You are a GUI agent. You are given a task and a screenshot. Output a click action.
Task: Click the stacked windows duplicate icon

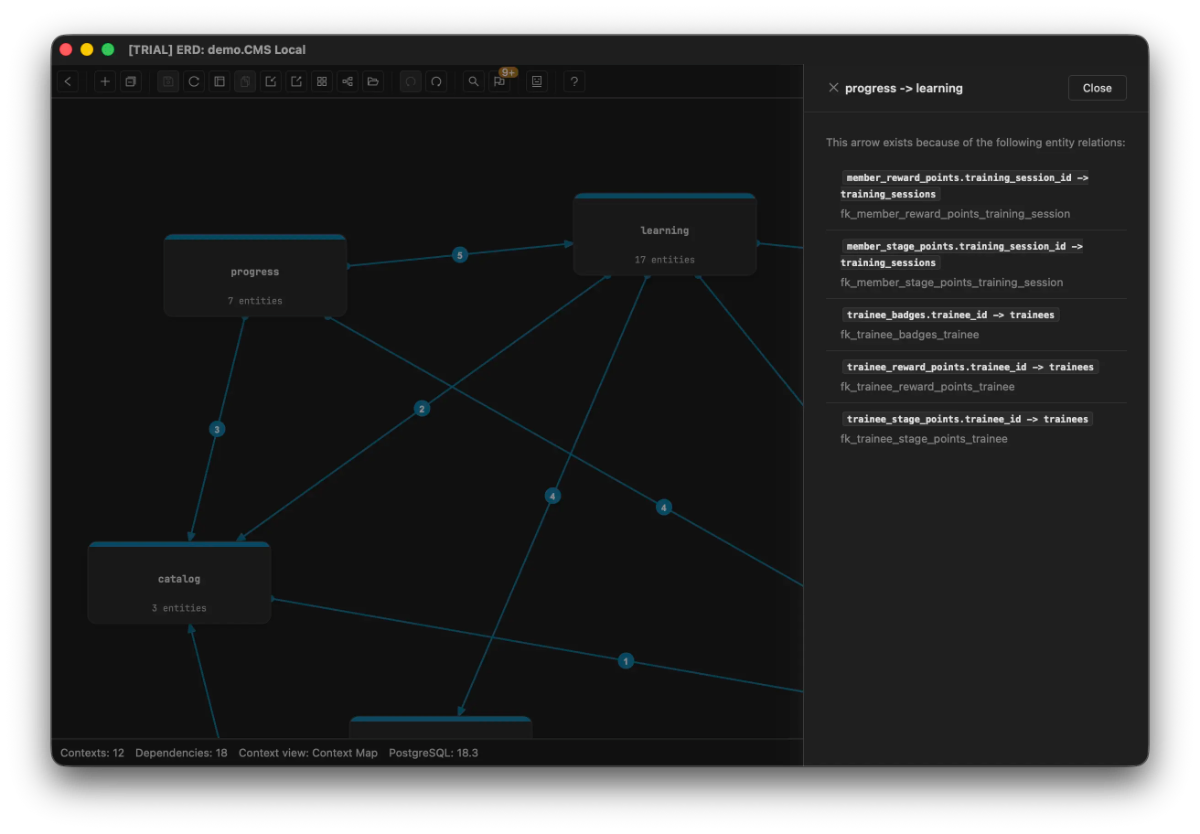130,82
